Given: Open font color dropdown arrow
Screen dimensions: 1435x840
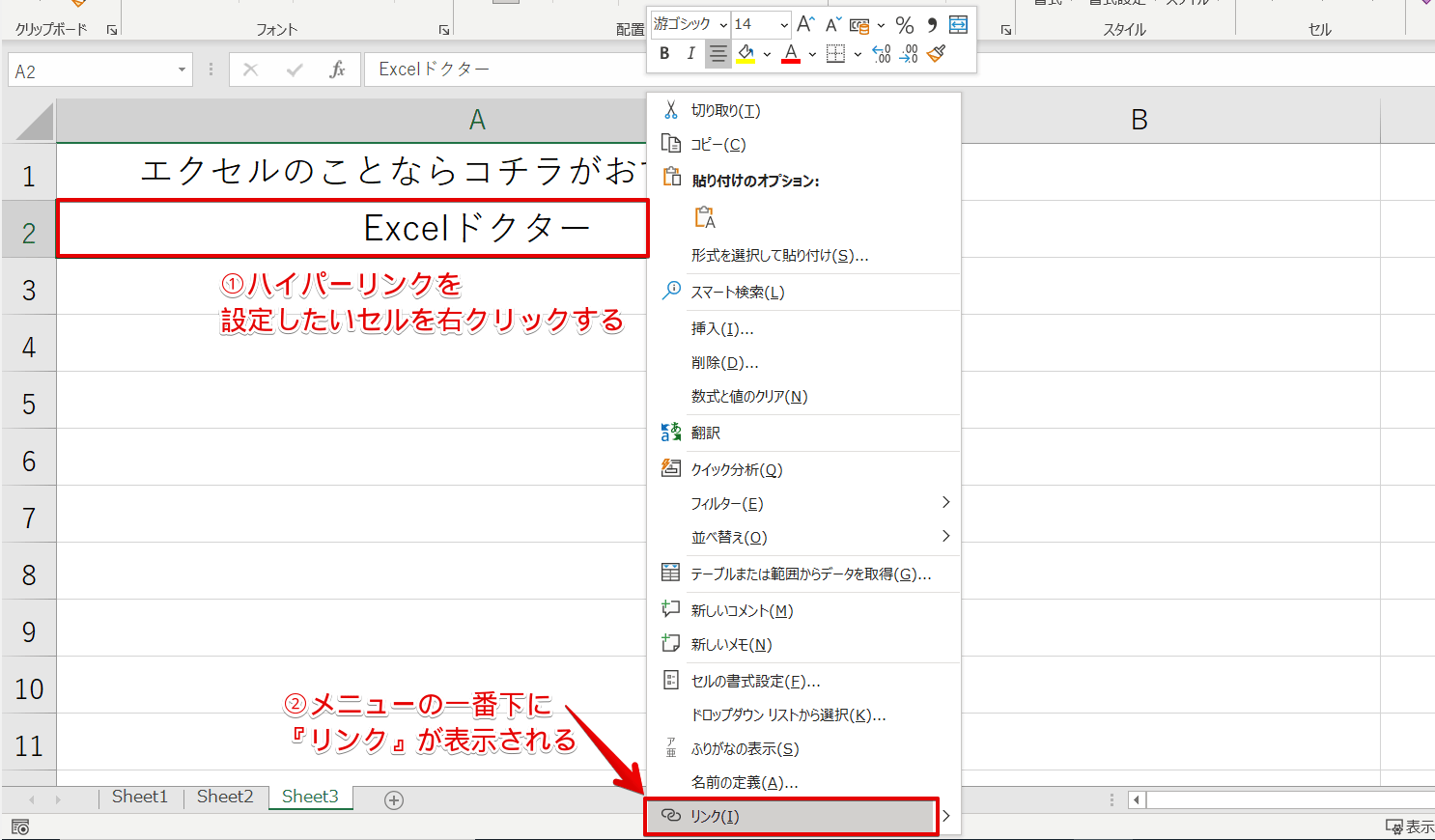Looking at the screenshot, I should click(x=812, y=54).
